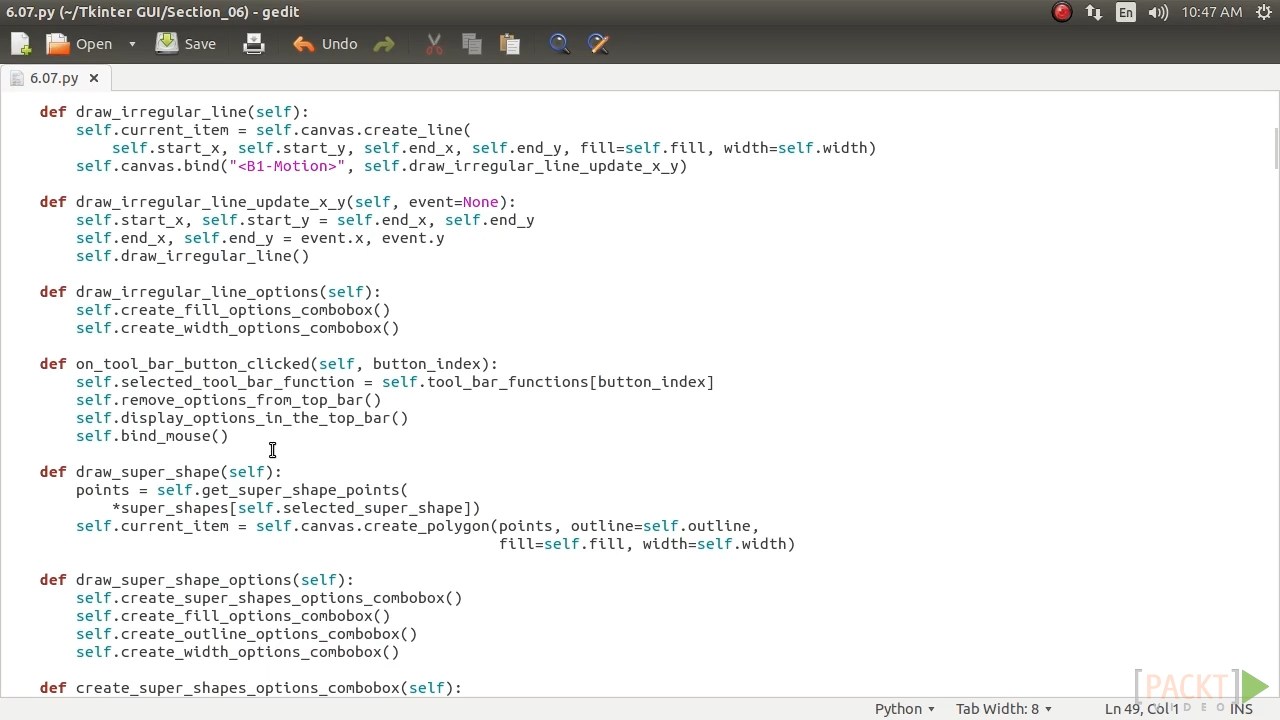Paste from clipboard icon
The height and width of the screenshot is (720, 1280).
click(510, 44)
